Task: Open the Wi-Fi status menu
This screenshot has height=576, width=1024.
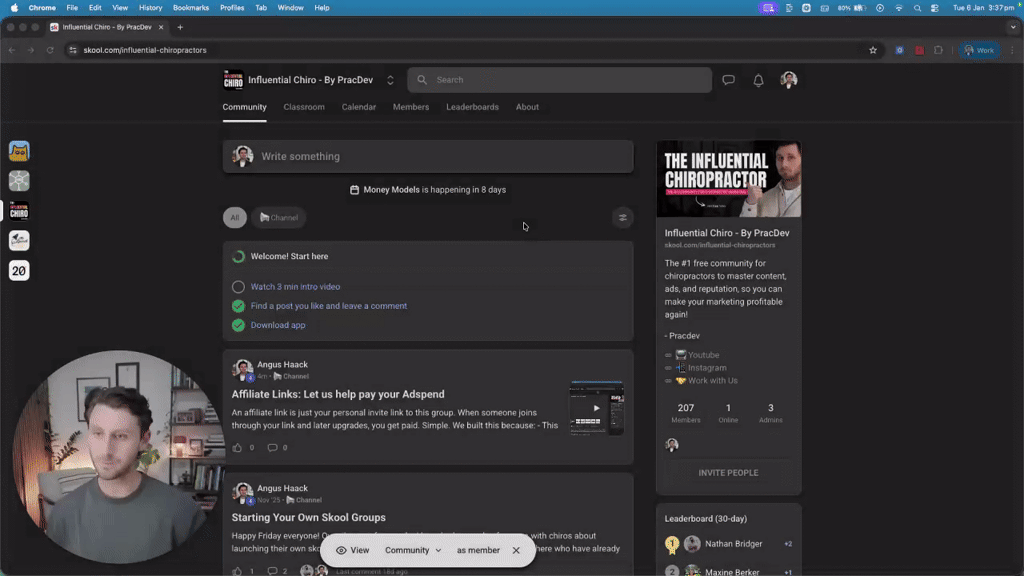Action: (899, 8)
